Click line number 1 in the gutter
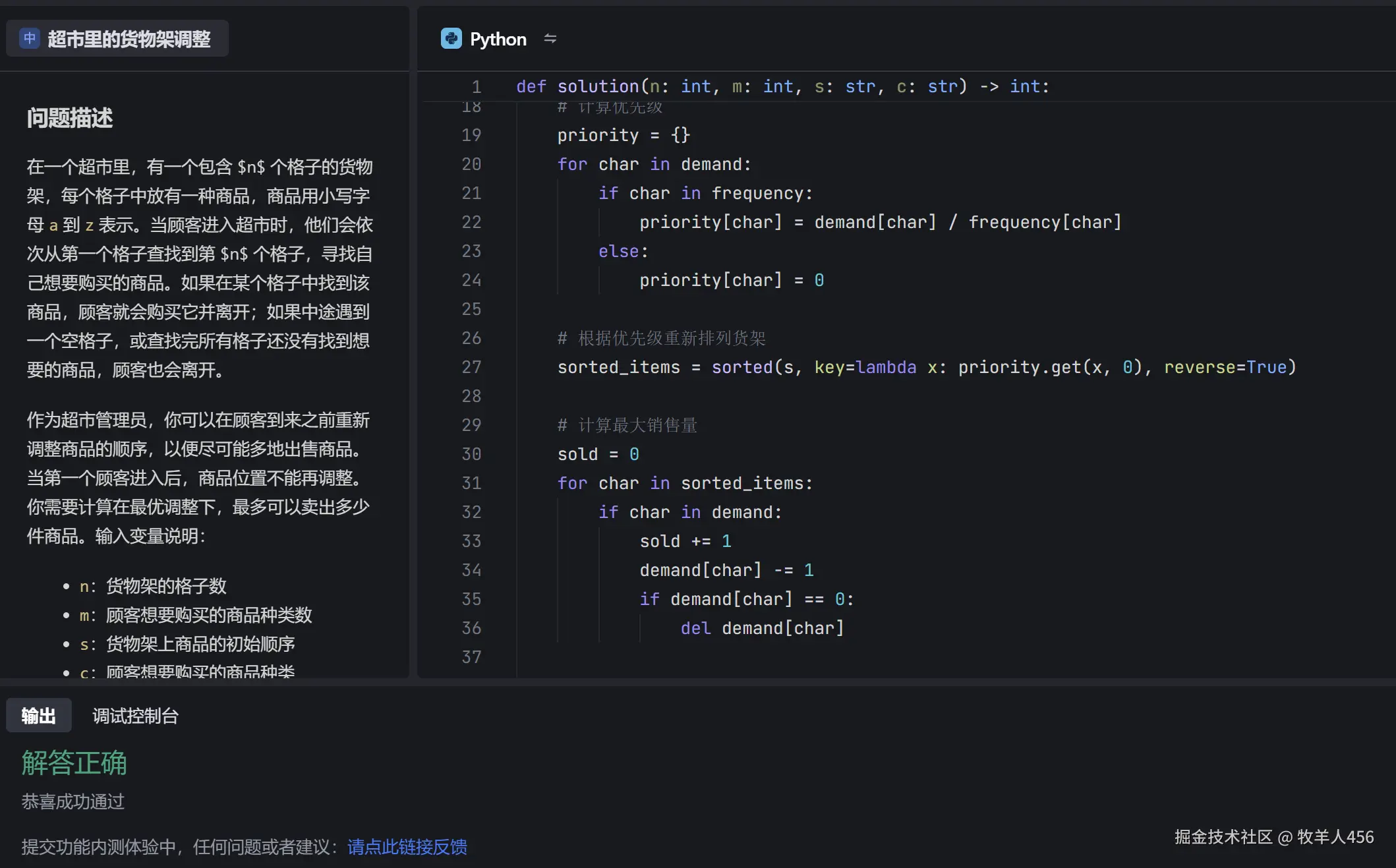Image resolution: width=1396 pixels, height=868 pixels. click(x=476, y=86)
